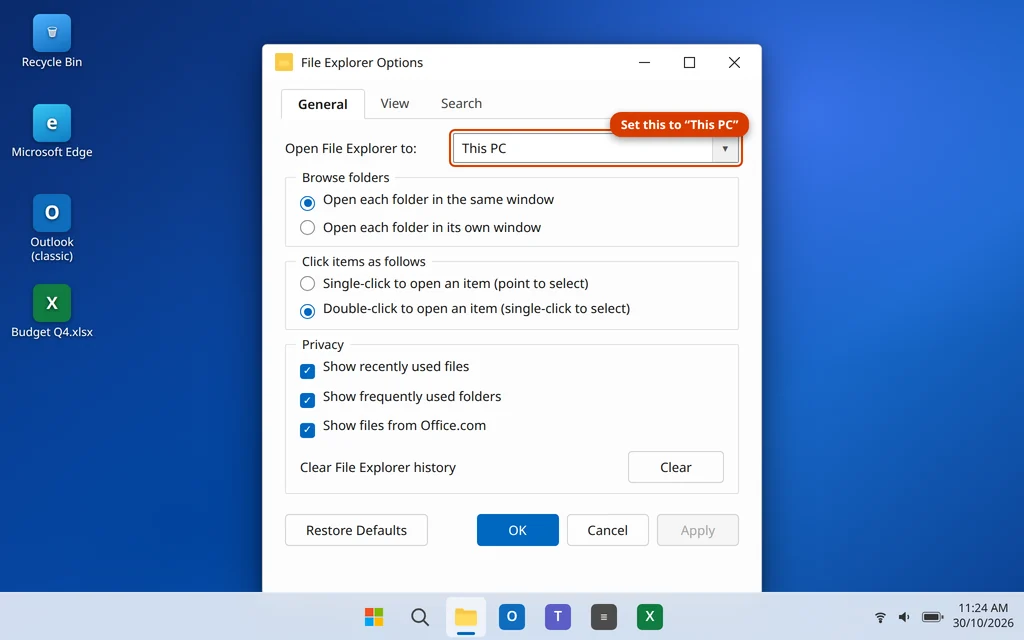This screenshot has height=640, width=1024.
Task: Click the dark gray taskbar app icon
Action: [x=603, y=616]
